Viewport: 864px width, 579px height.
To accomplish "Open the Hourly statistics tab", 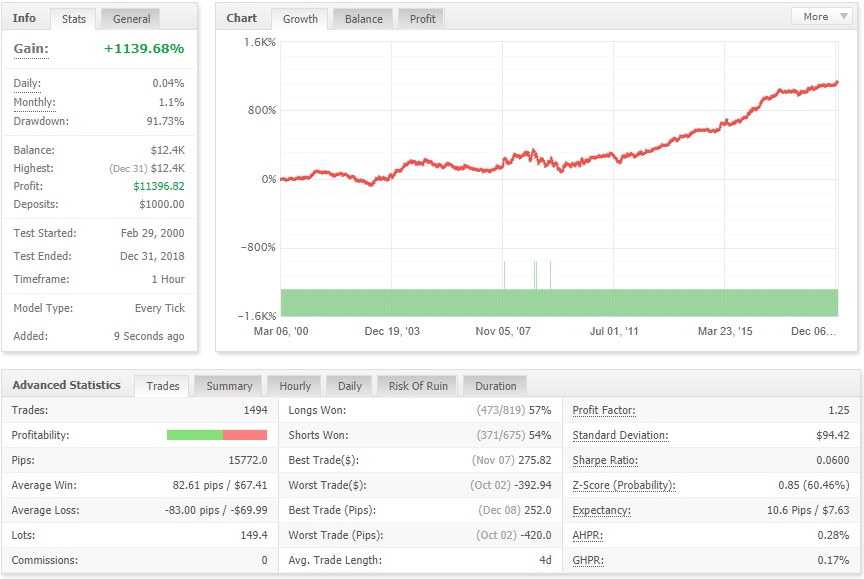I will tap(295, 386).
